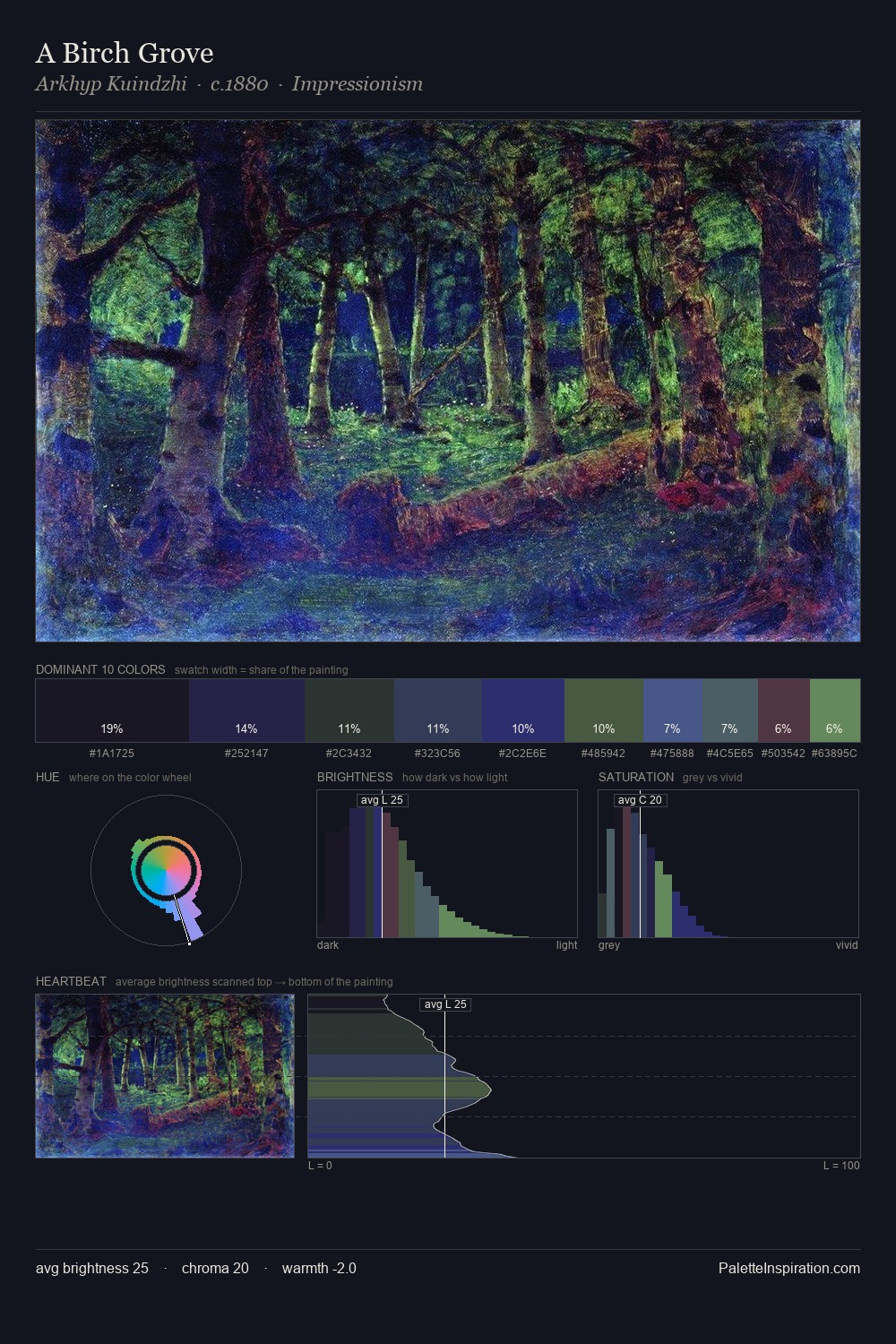Click the 'avg brightness 25' footer stat
This screenshot has height=1344, width=896.
92,1268
